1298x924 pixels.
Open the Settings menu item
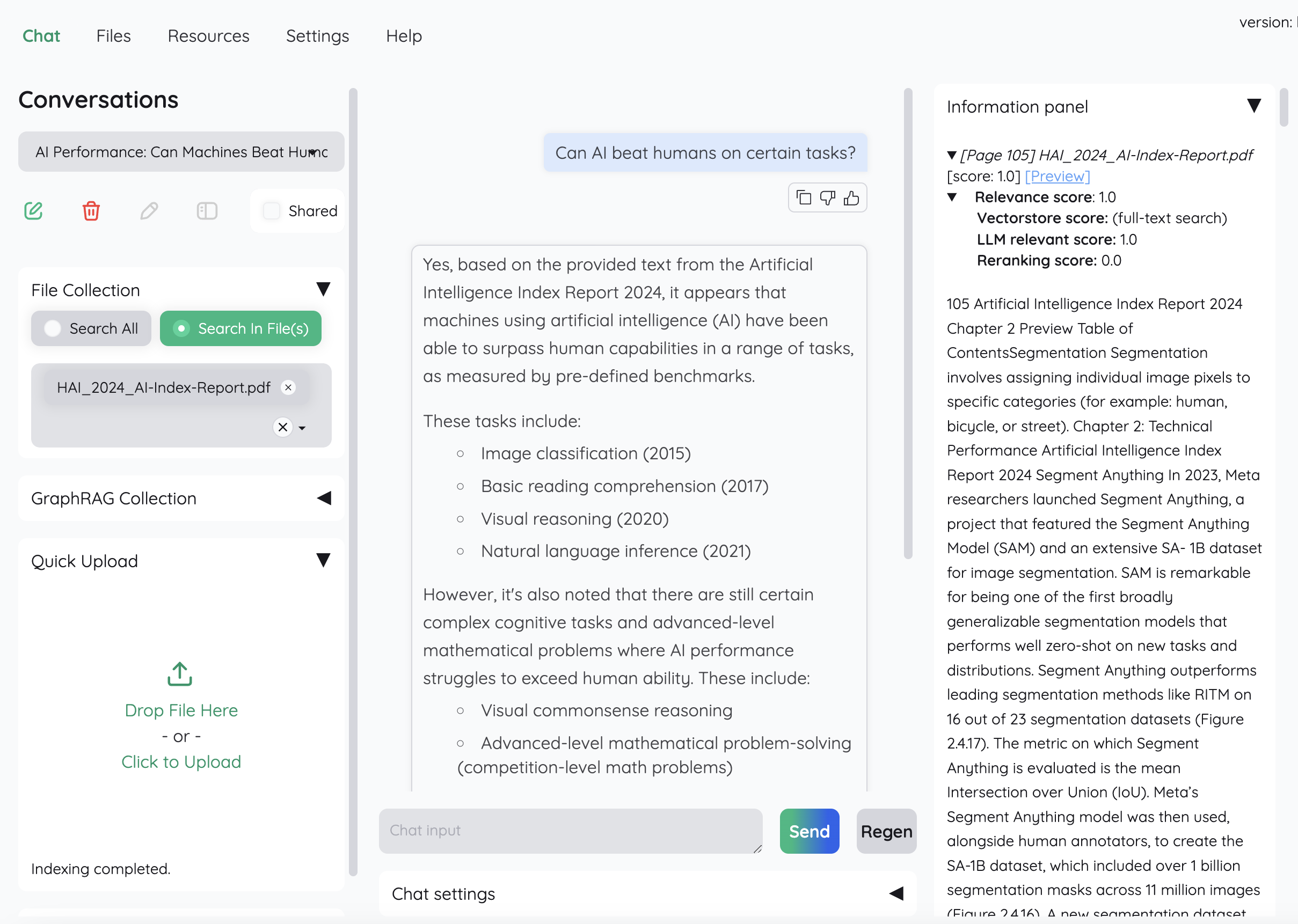[318, 35]
